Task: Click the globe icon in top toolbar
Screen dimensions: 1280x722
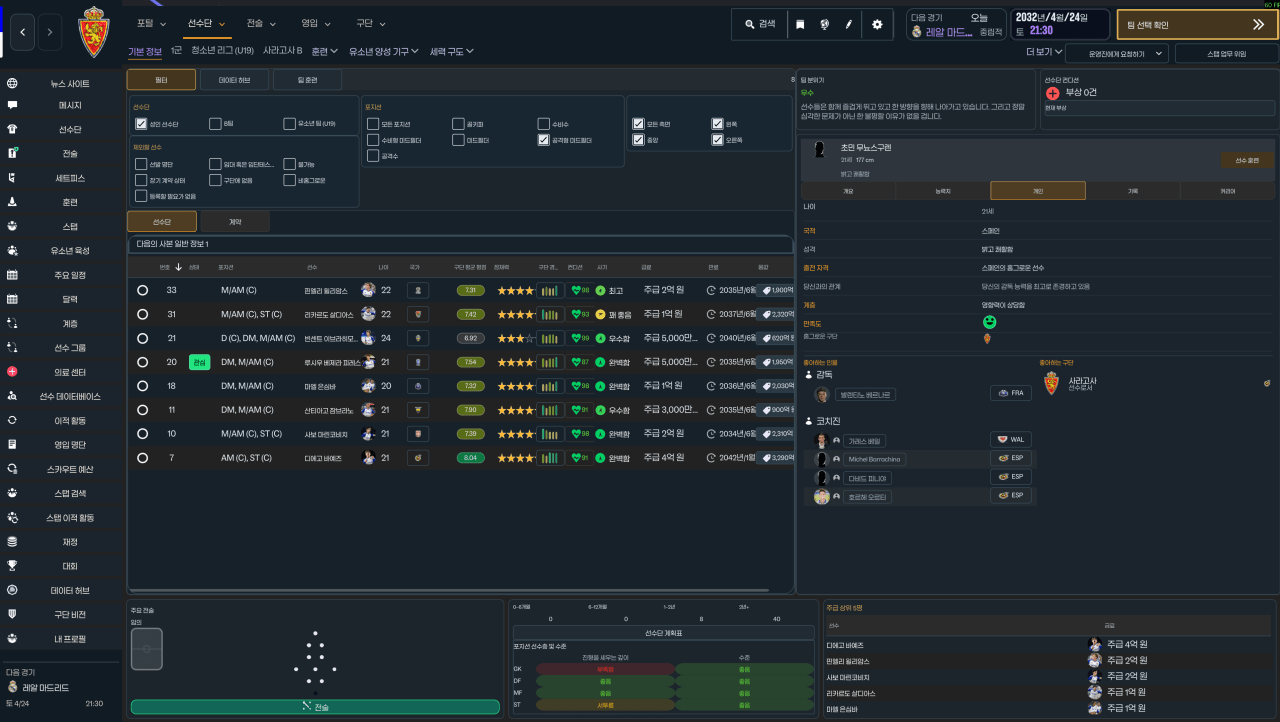Action: 824,24
